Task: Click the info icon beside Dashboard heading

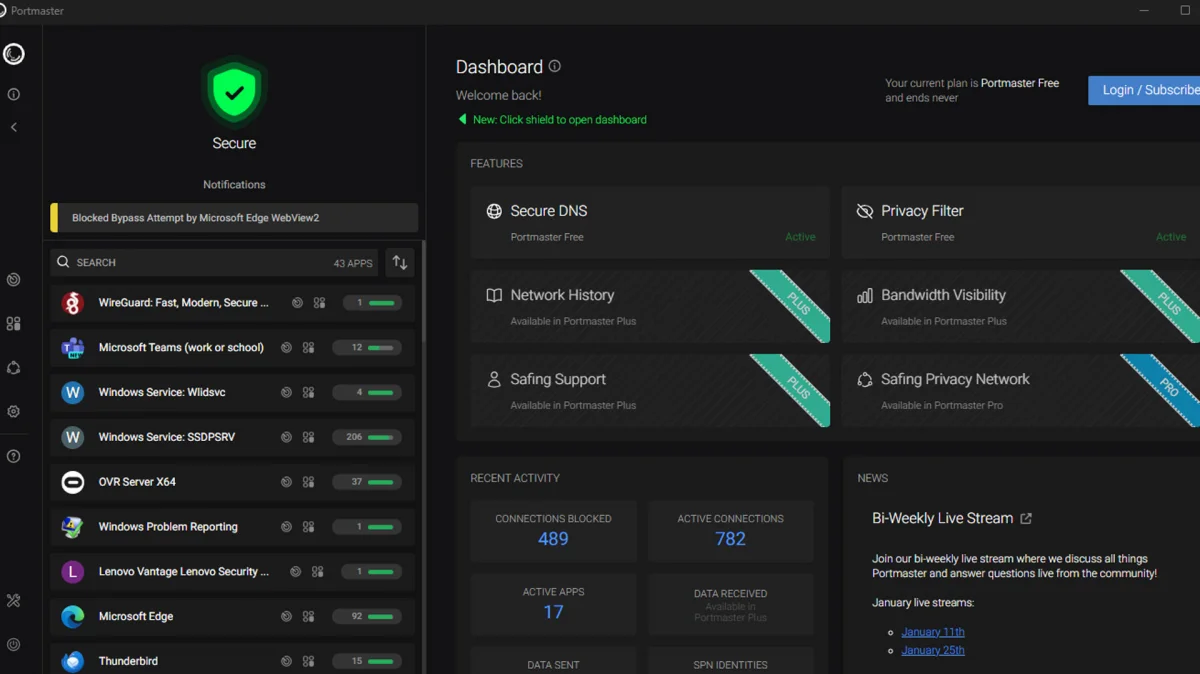Action: (555, 67)
